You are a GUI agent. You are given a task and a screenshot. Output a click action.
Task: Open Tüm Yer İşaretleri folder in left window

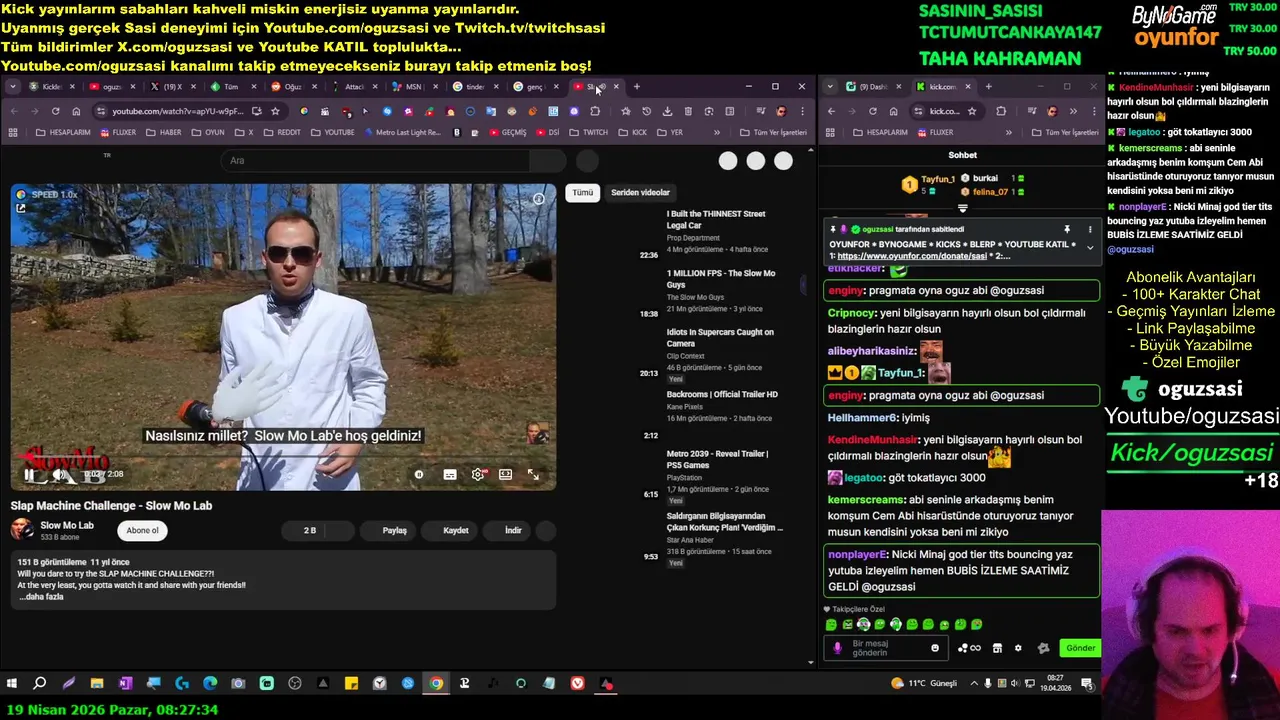[x=773, y=132]
